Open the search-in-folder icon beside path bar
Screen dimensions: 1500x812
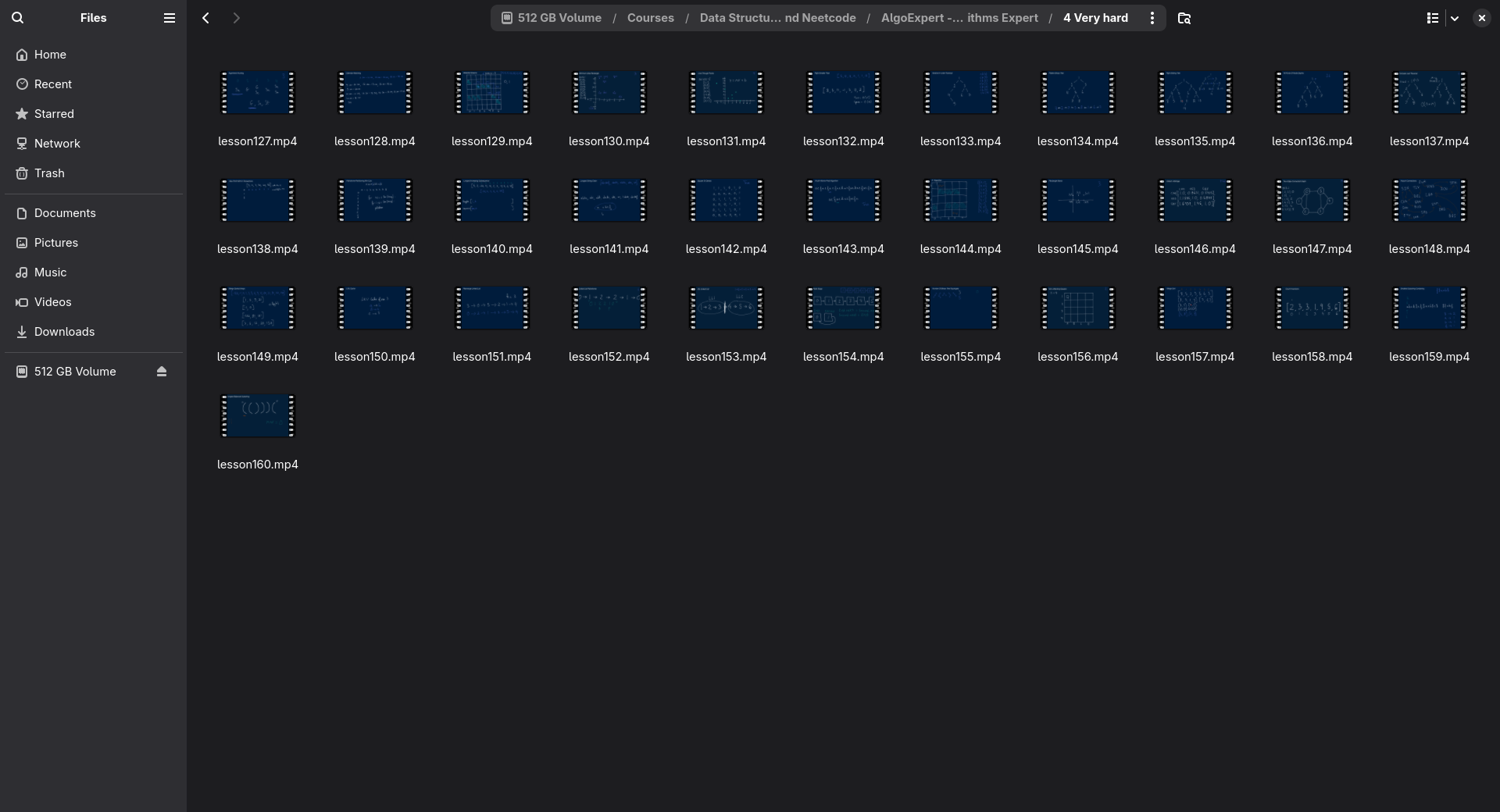[x=1184, y=18]
